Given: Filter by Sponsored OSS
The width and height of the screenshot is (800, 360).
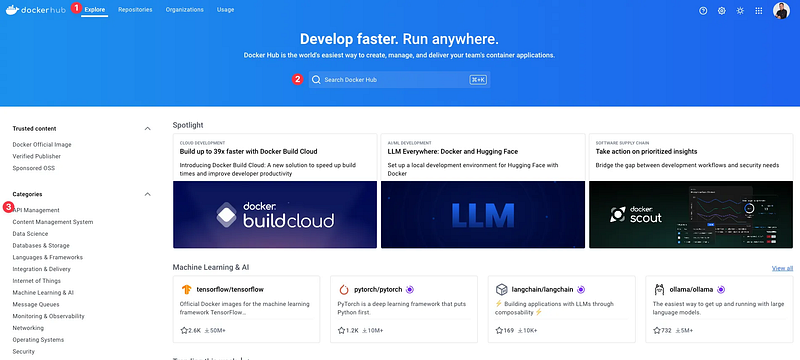Looking at the screenshot, I should click(34, 168).
